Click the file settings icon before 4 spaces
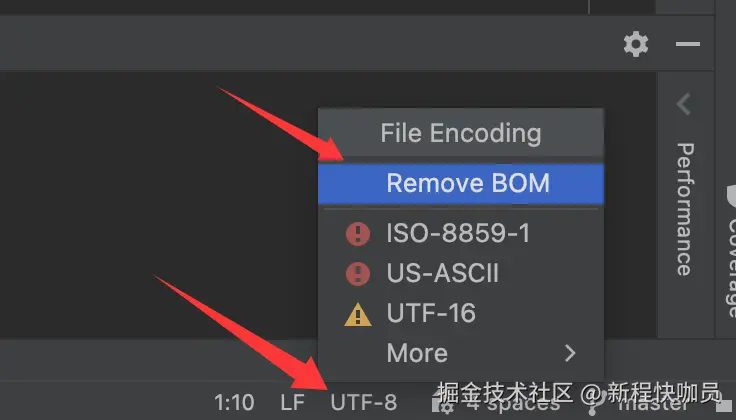 pos(442,405)
